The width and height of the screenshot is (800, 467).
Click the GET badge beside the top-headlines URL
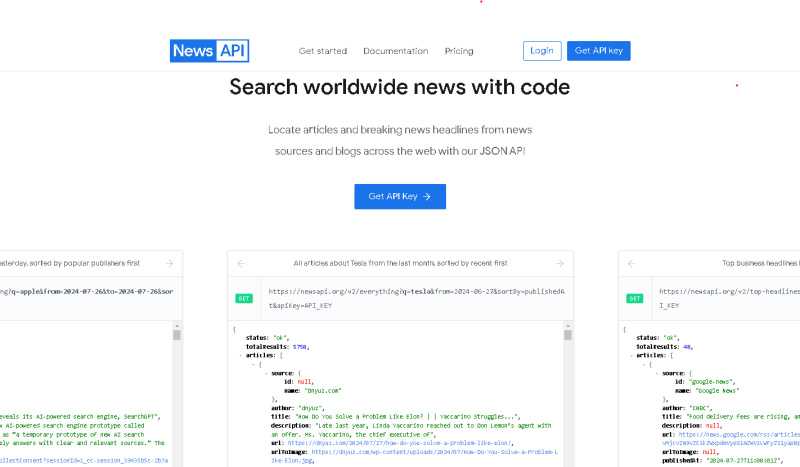(635, 299)
